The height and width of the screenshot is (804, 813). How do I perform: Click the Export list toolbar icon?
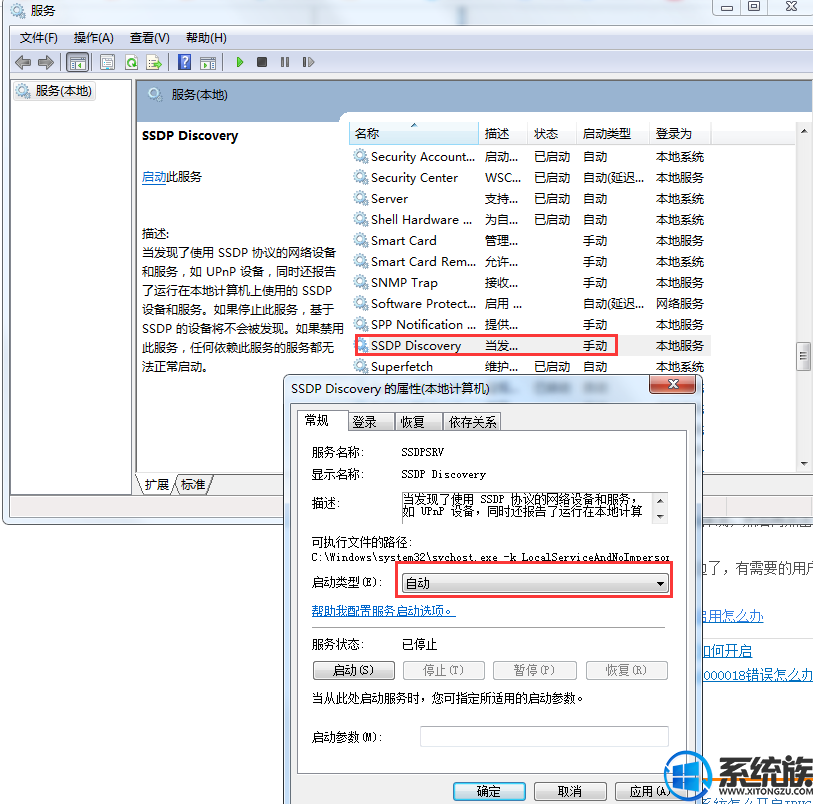[x=154, y=63]
